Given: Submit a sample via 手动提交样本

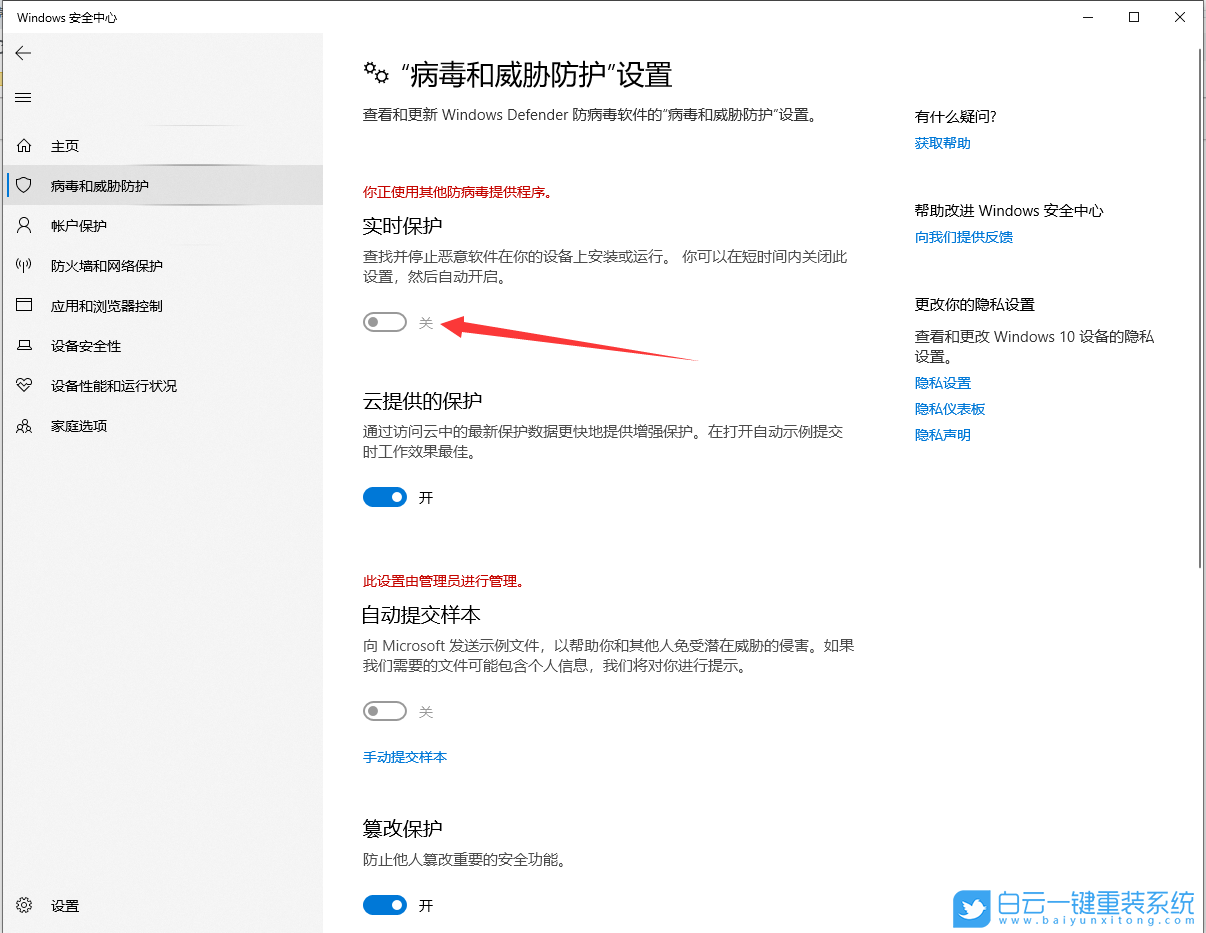Looking at the screenshot, I should [405, 757].
